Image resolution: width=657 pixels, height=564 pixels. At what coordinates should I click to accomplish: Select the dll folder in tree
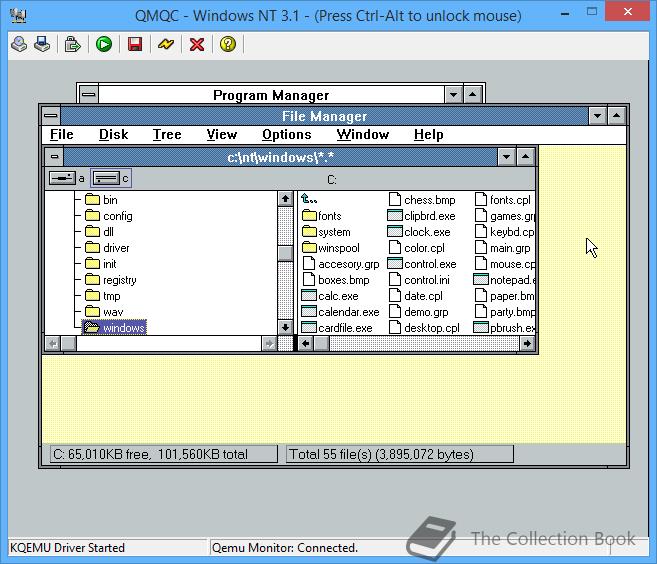pyautogui.click(x=100, y=232)
